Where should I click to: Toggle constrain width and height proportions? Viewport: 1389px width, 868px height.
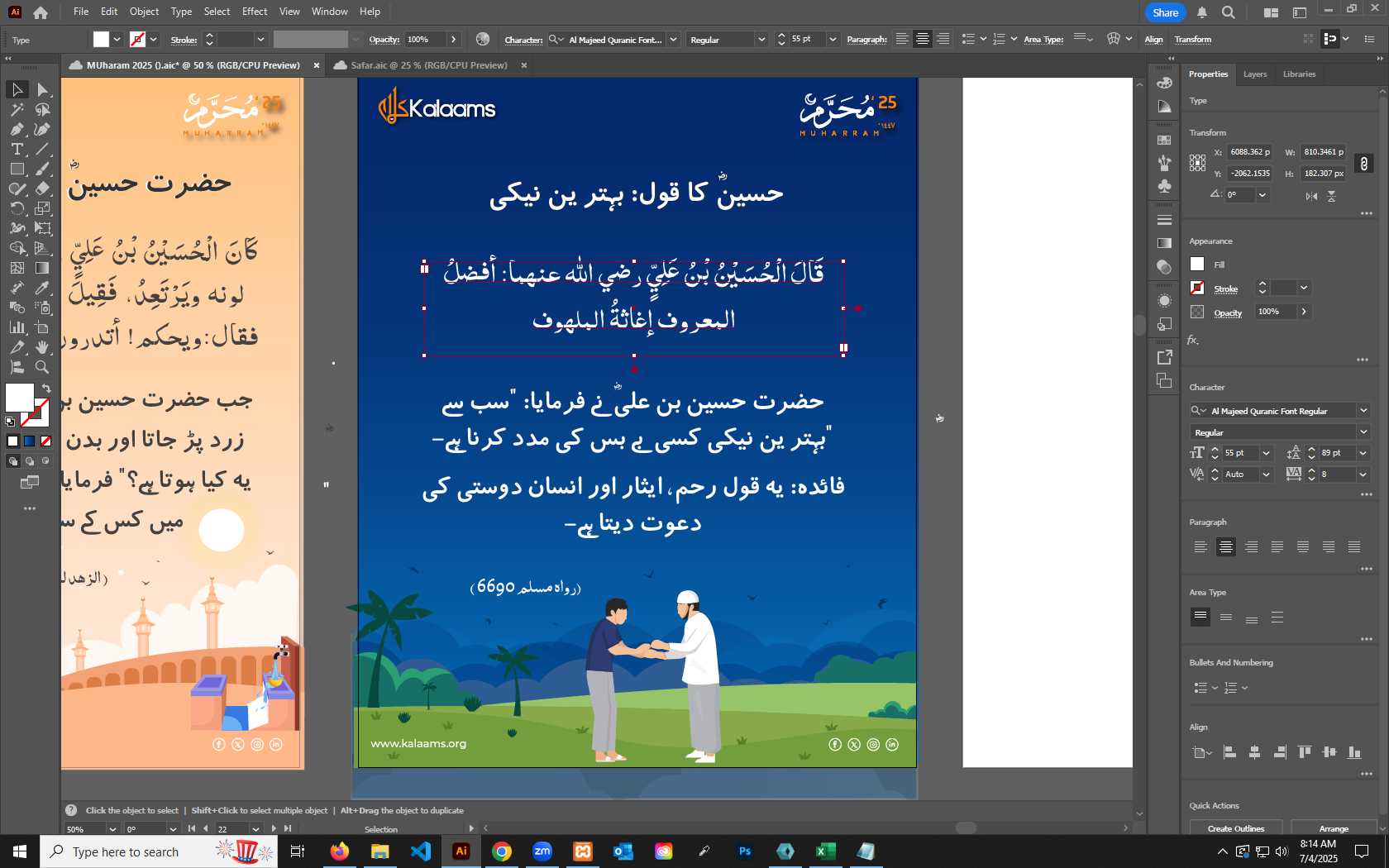pyautogui.click(x=1364, y=164)
